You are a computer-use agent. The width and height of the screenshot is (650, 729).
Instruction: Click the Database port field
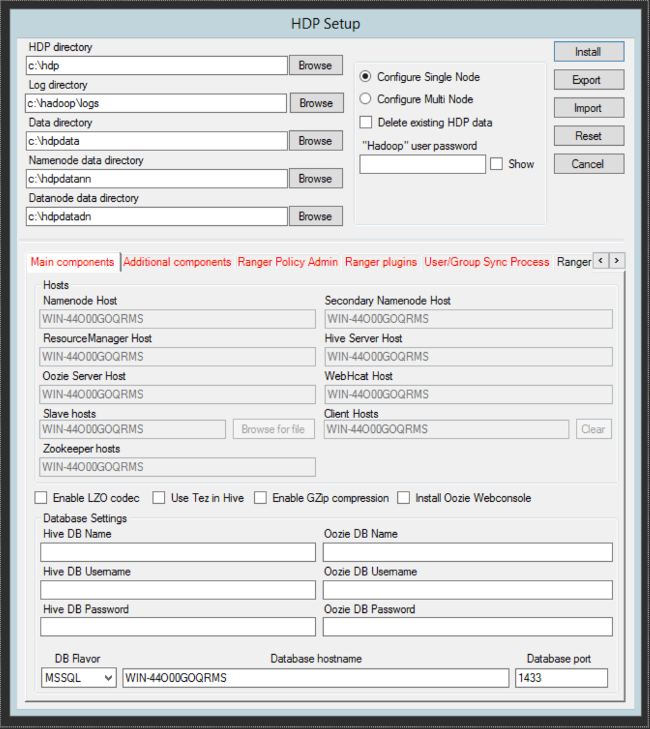(x=561, y=678)
